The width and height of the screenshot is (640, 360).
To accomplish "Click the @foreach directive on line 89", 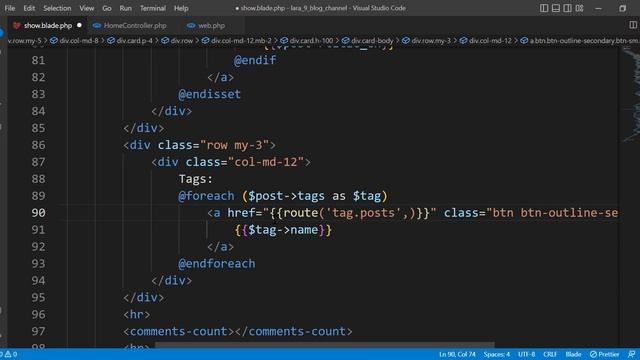I will point(206,196).
